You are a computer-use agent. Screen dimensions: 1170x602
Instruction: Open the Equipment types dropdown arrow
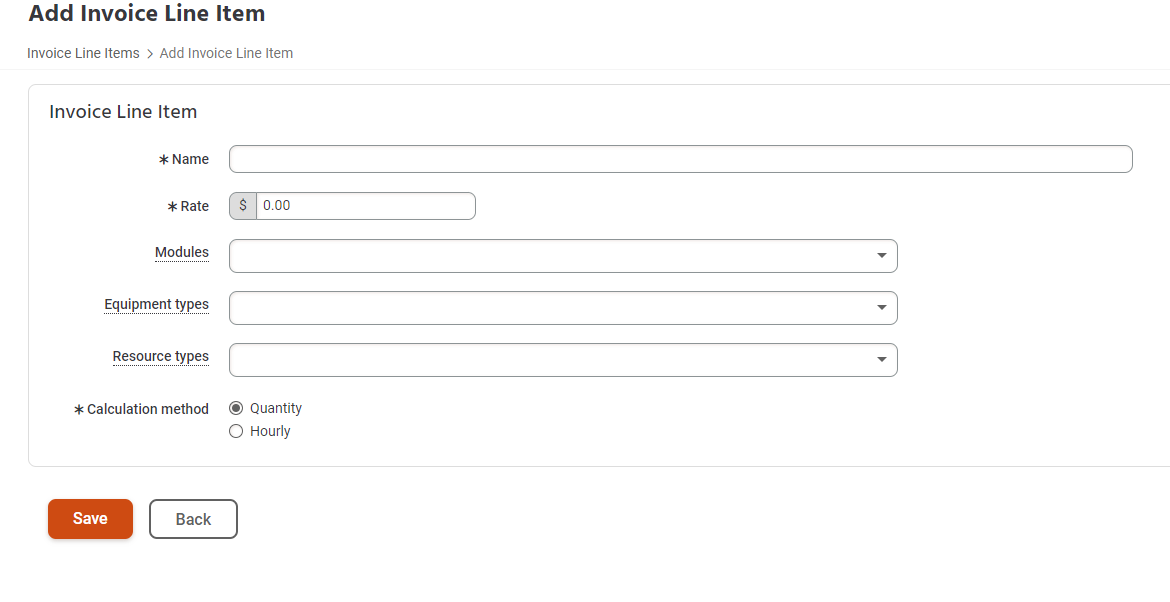[881, 308]
